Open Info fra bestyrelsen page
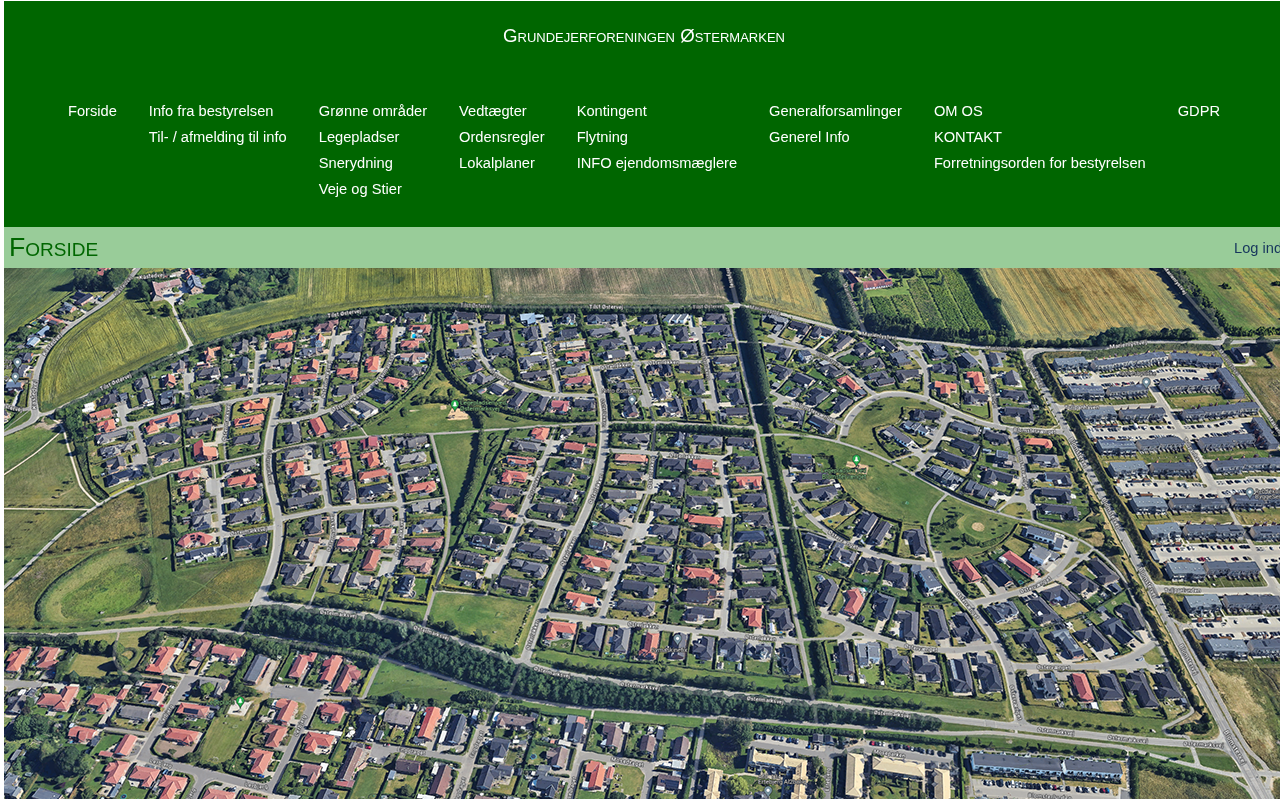The height and width of the screenshot is (800, 1280). (211, 111)
